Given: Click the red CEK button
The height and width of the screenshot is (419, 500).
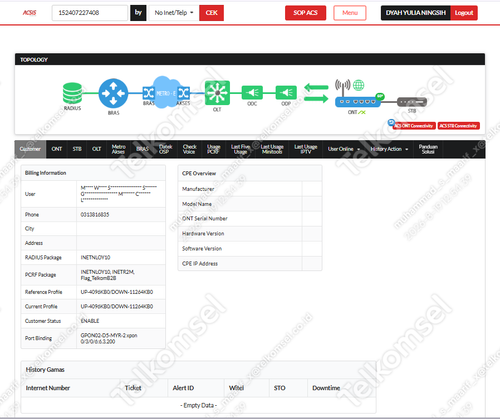Looking at the screenshot, I should click(x=211, y=13).
